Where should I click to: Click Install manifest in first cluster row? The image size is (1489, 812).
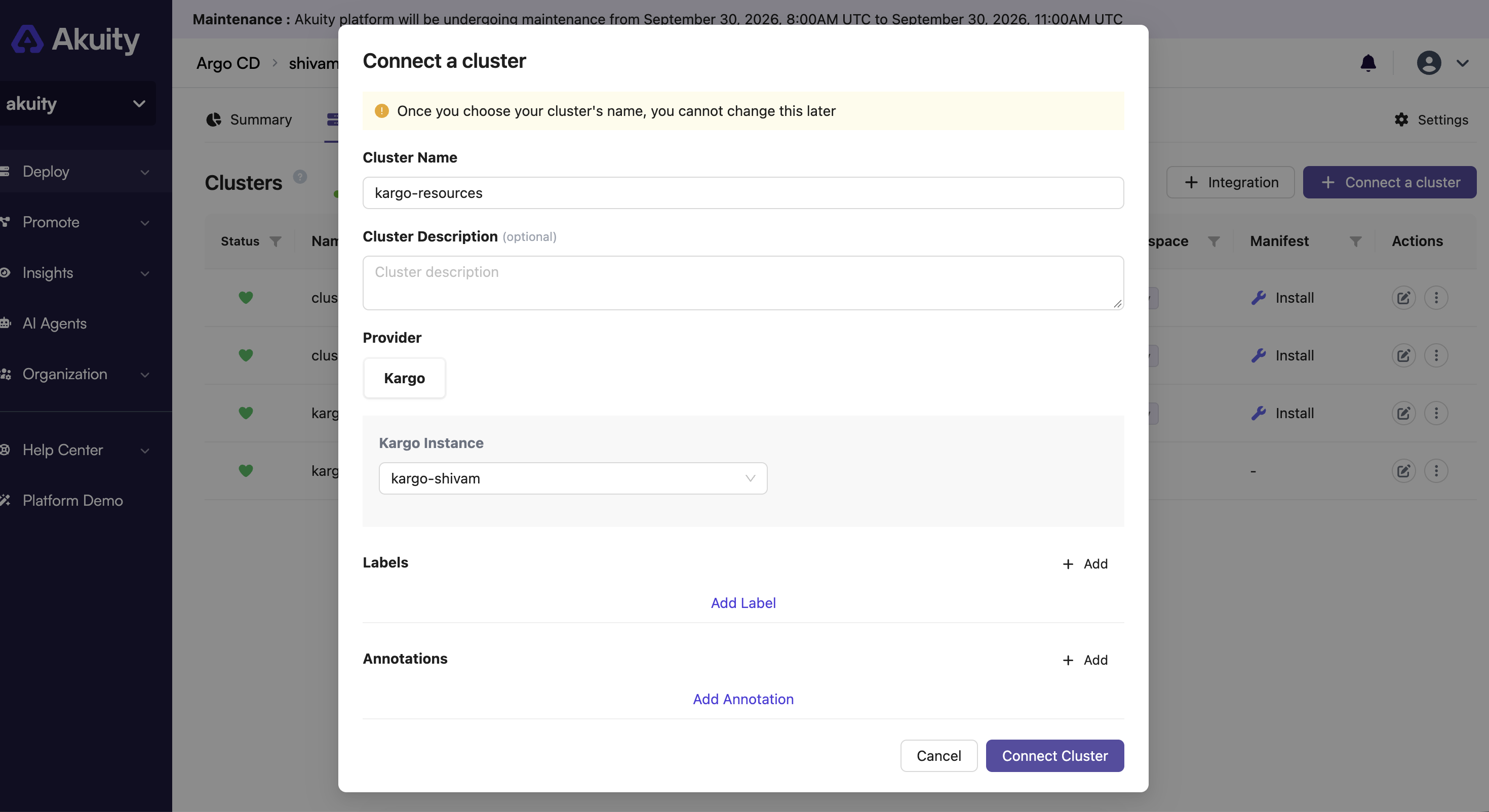[1283, 298]
